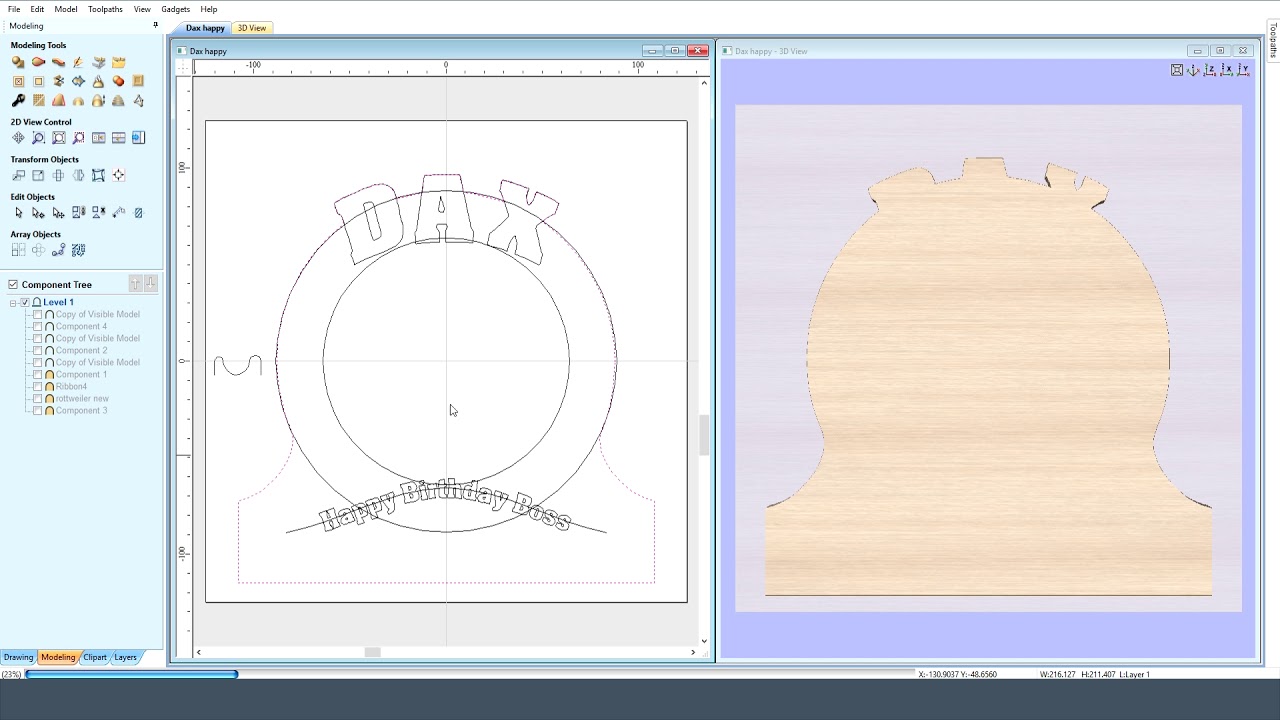Open the Circular Array copy tool
Viewport: 1280px width, 720px height.
38,249
